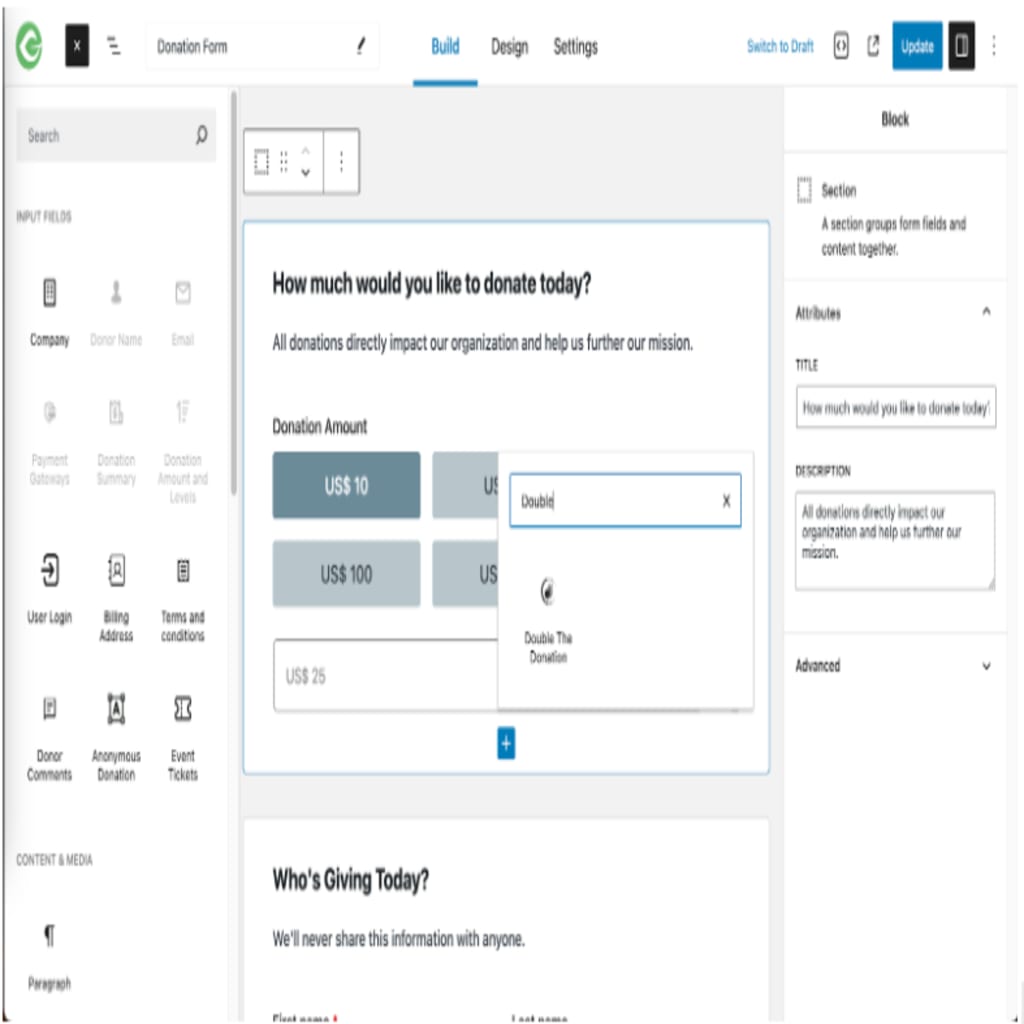Click the Update button
Screen dimensions: 1024x1024
(x=917, y=46)
